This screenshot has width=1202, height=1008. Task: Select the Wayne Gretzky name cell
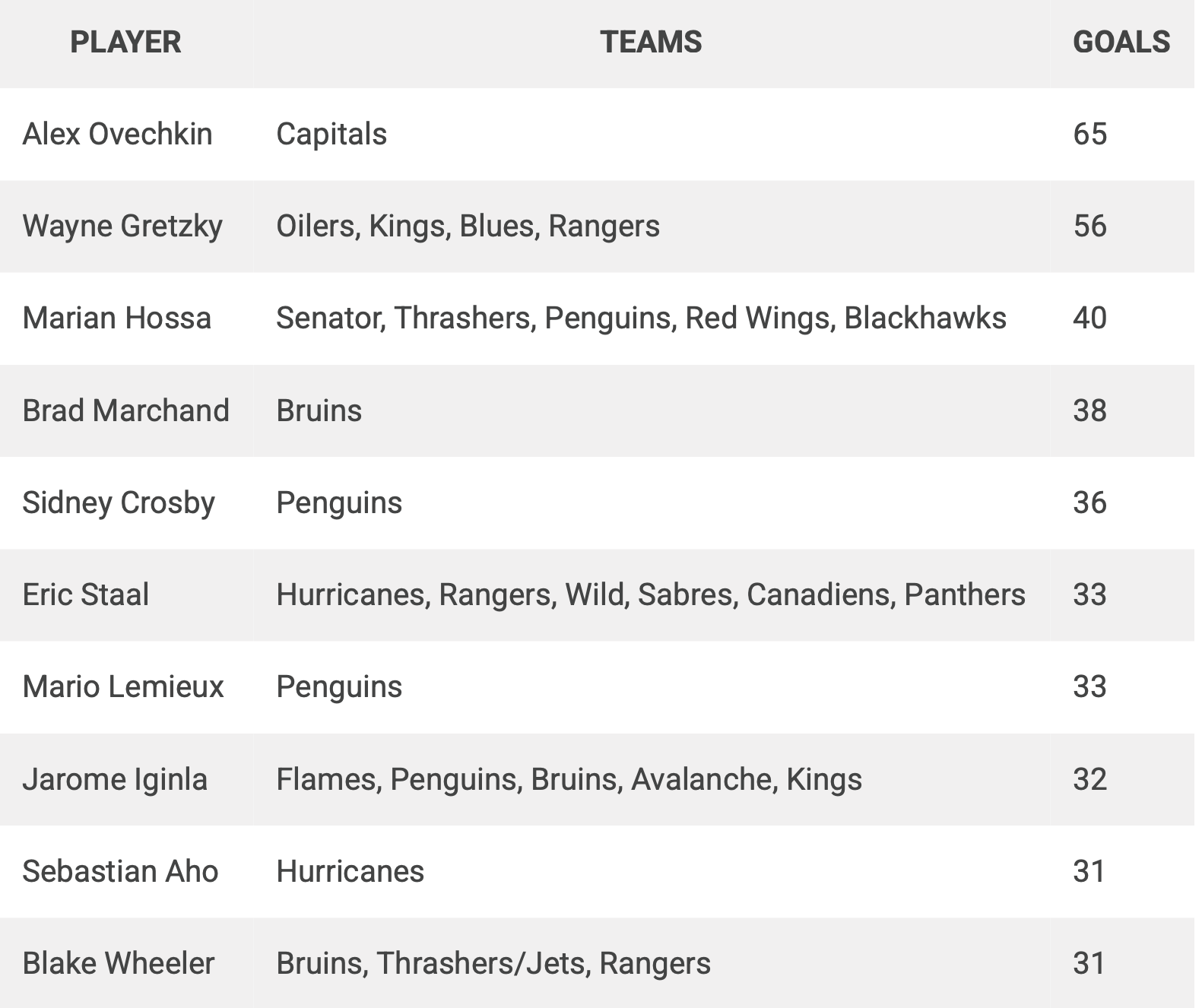point(122,226)
